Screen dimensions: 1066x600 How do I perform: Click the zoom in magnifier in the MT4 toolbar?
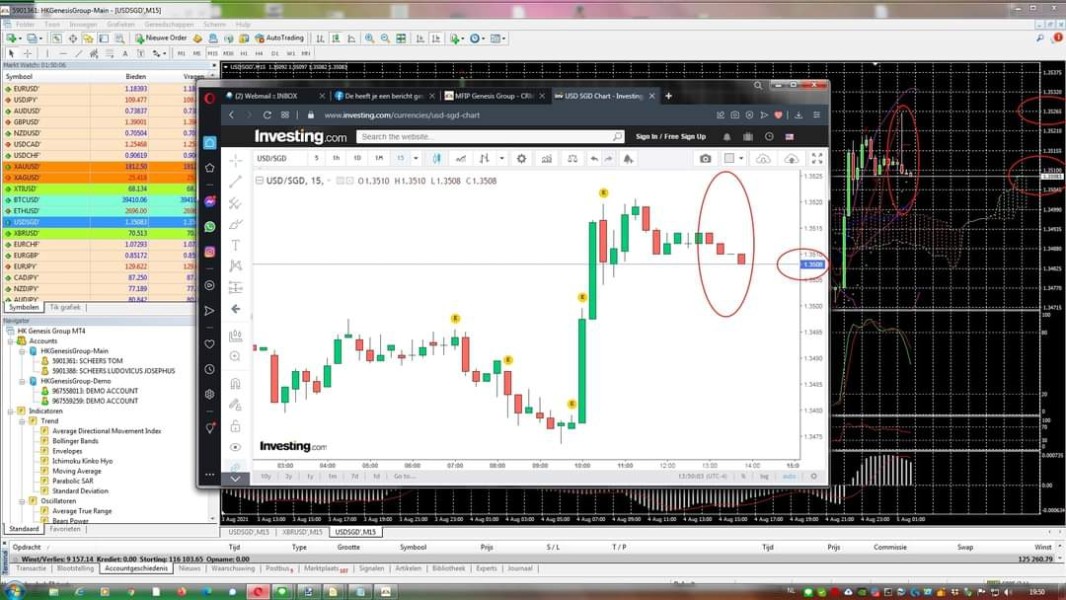tap(369, 39)
